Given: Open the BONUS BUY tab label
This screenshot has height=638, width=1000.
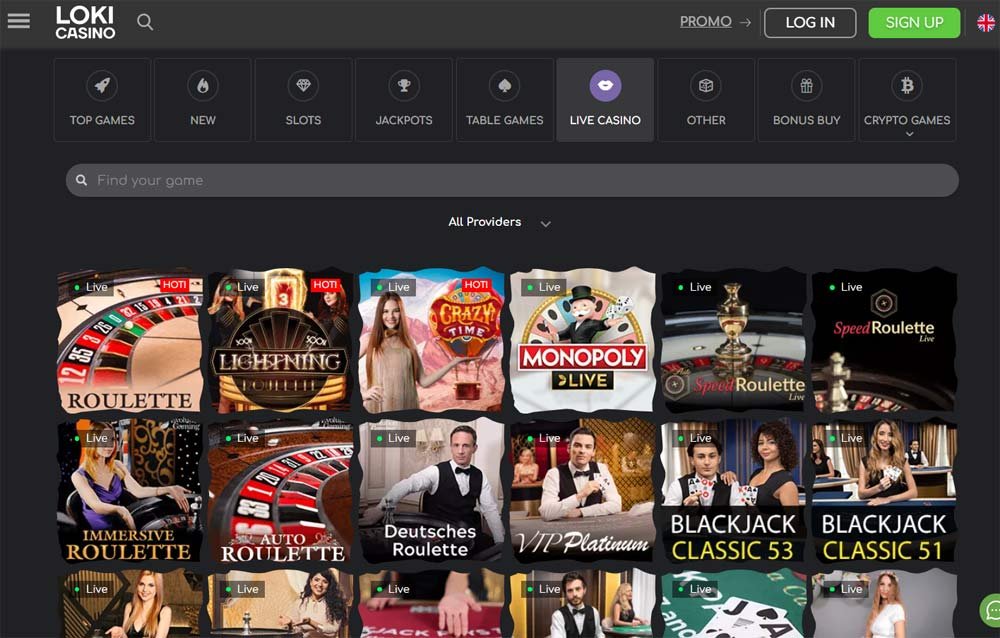Looking at the screenshot, I should point(807,120).
